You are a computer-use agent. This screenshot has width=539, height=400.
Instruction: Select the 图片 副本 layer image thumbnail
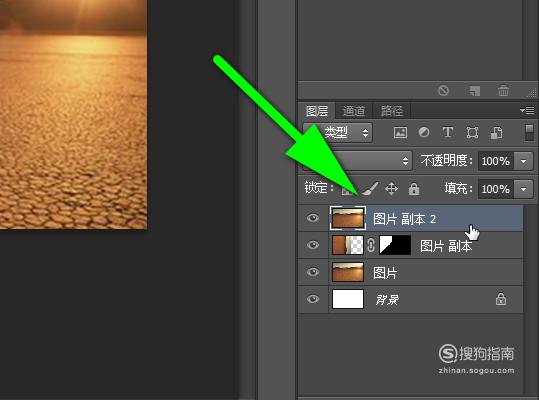[x=348, y=245]
